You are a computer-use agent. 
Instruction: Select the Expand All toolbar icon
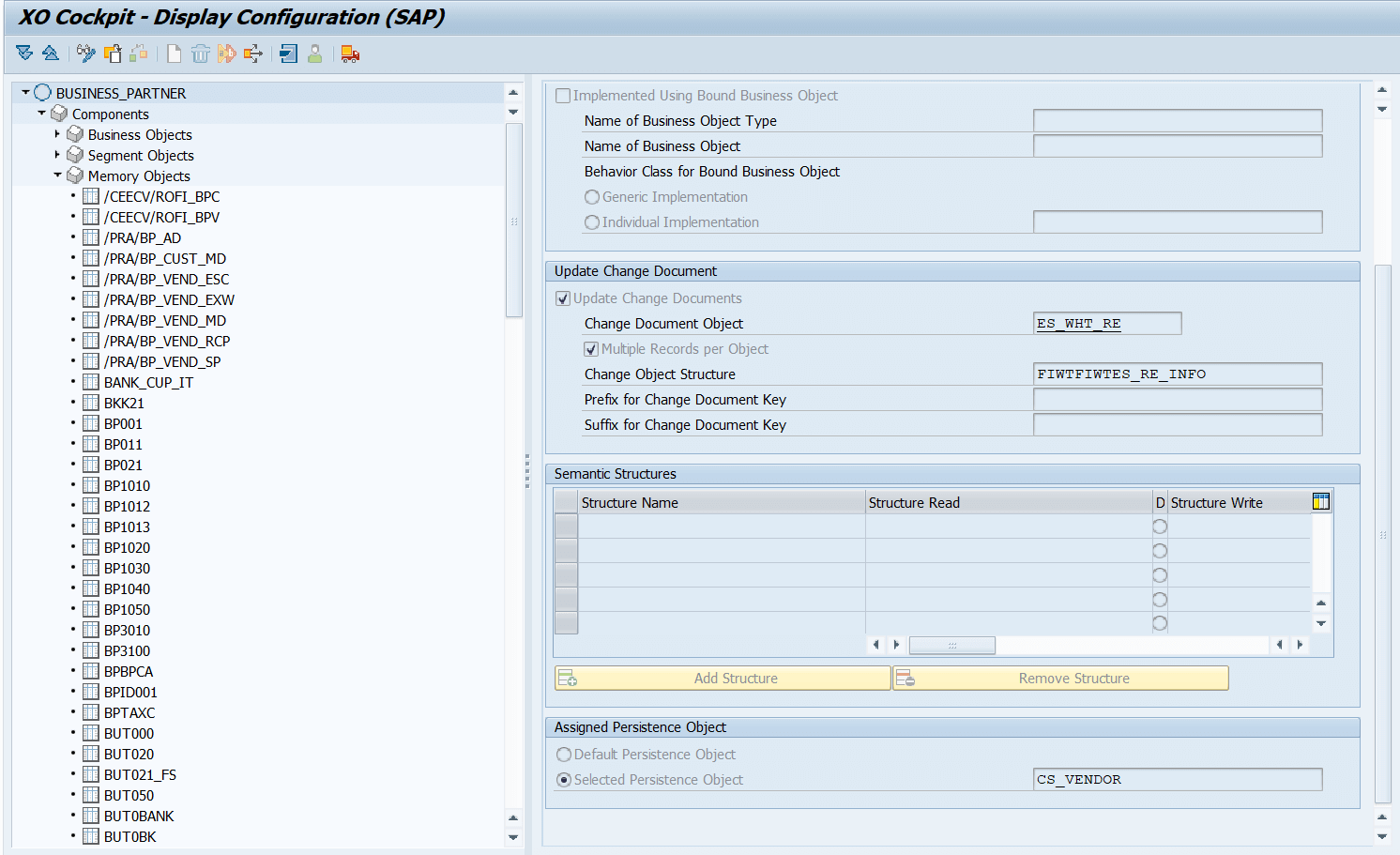click(24, 53)
